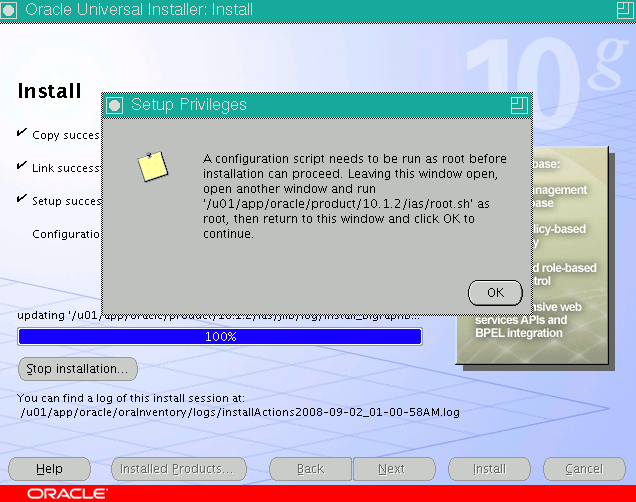Click the Oracle logo in red bar
The height and width of the screenshot is (502, 636).
(67, 493)
